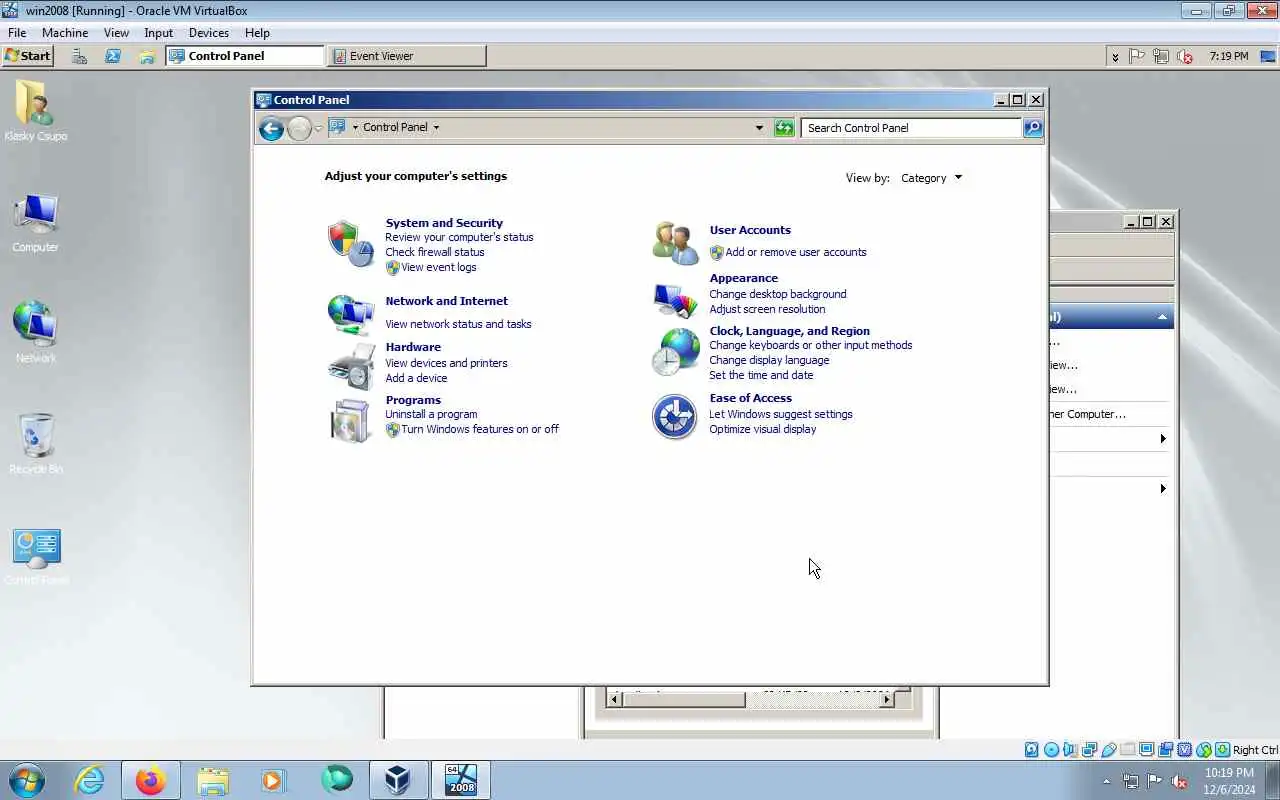This screenshot has height=800, width=1280.
Task: Click the win2008 VM taskbar button
Action: click(460, 780)
